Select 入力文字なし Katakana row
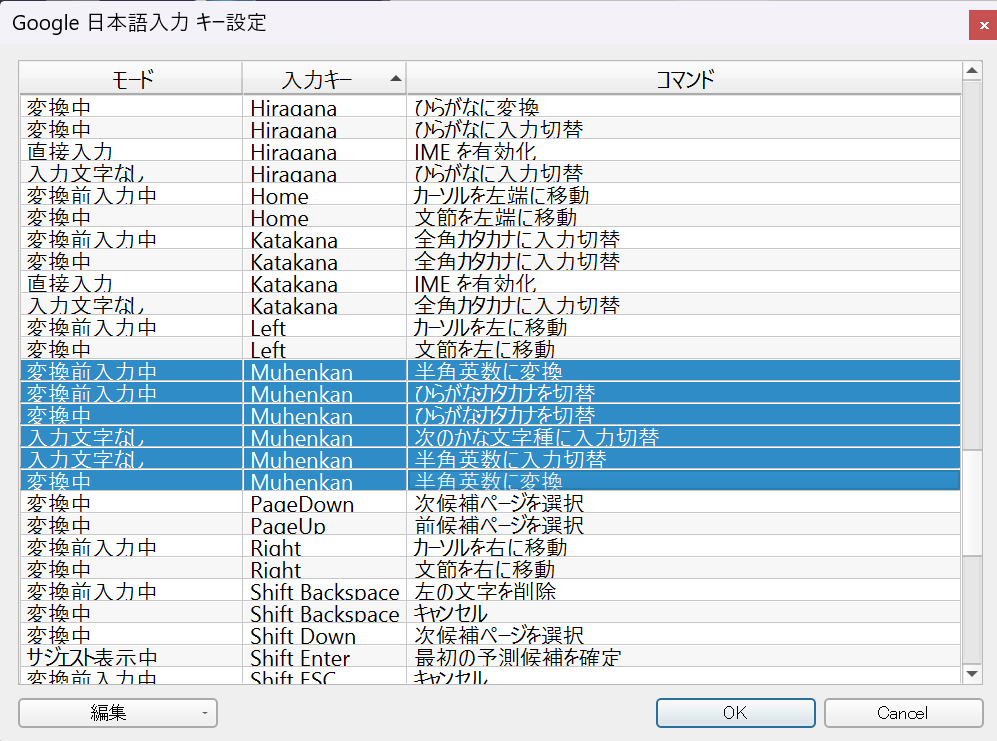 [490, 305]
